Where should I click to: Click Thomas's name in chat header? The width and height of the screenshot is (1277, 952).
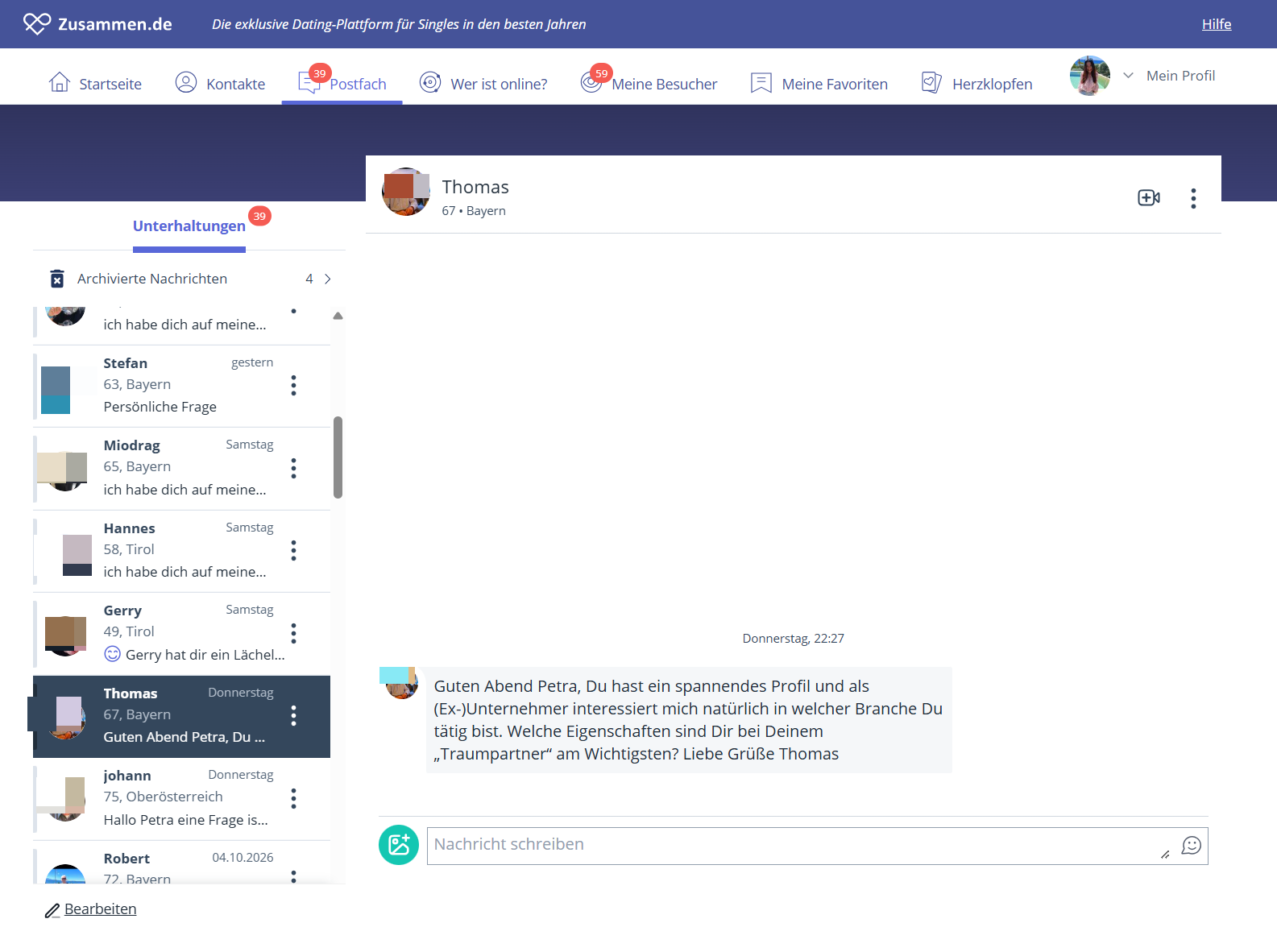(x=475, y=187)
